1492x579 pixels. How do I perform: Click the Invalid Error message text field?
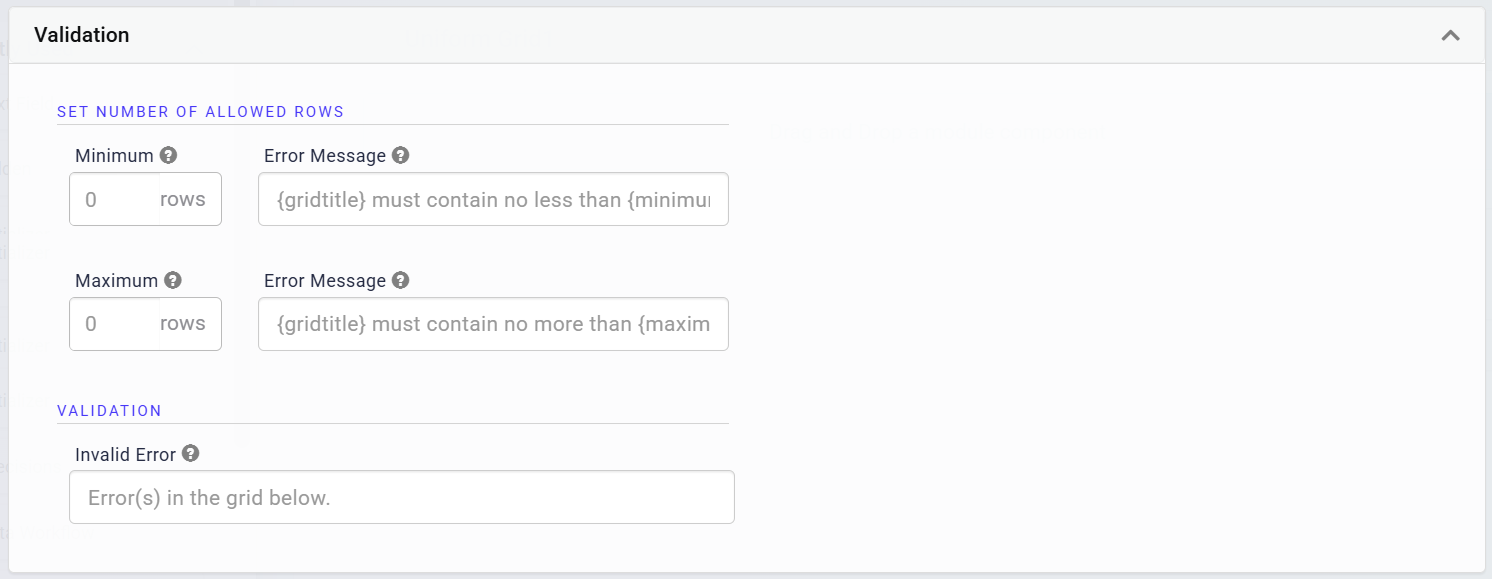point(400,496)
